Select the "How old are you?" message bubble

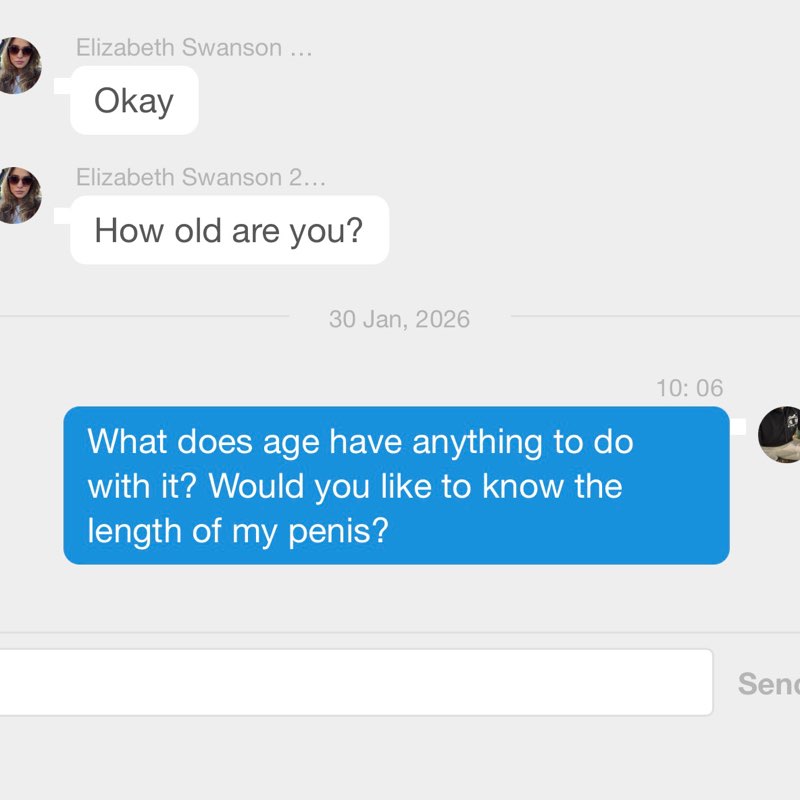coord(229,231)
